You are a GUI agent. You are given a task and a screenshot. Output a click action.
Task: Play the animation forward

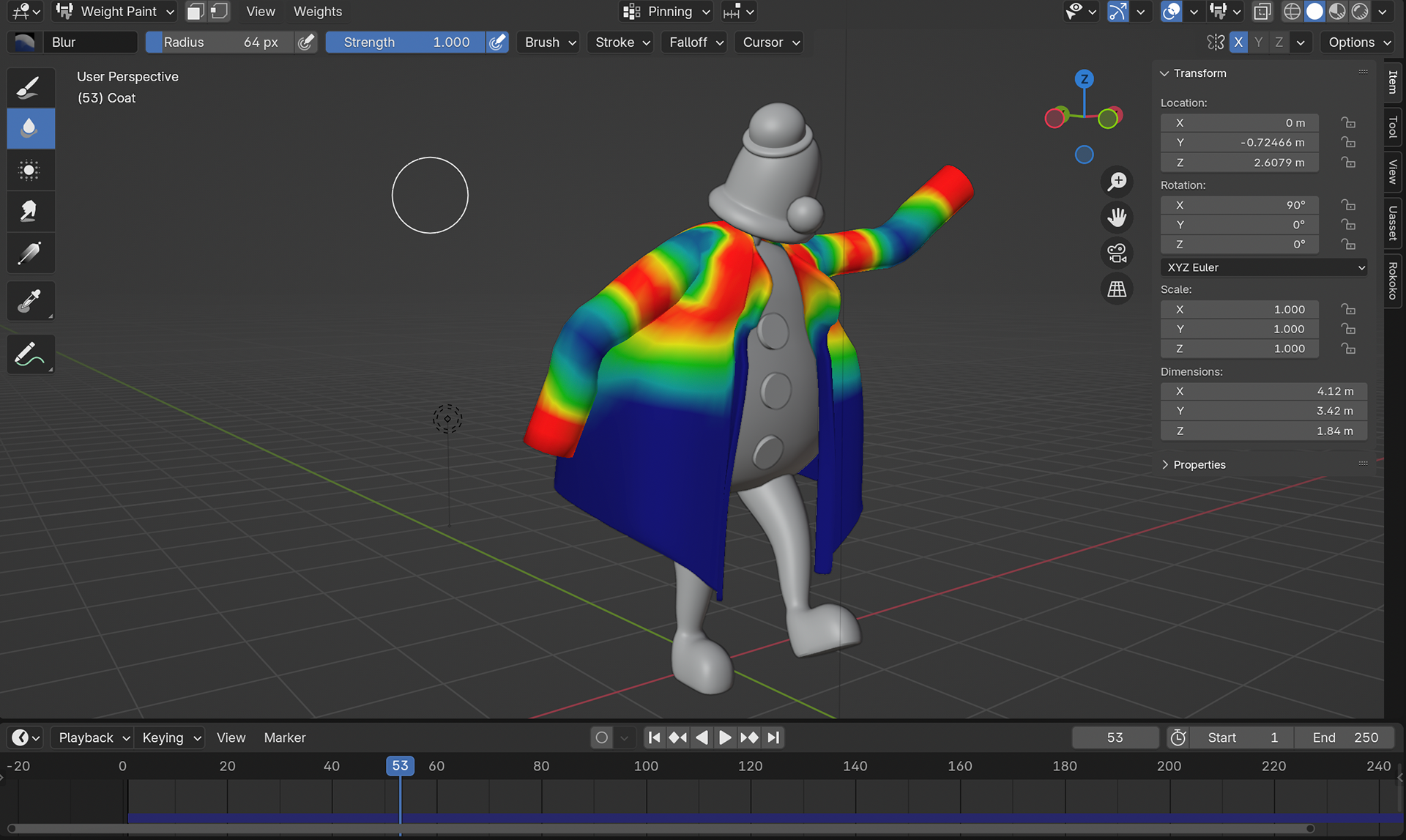pyautogui.click(x=725, y=737)
